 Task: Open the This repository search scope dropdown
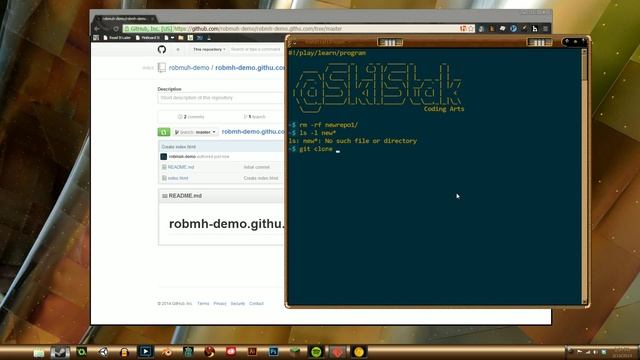(209, 49)
